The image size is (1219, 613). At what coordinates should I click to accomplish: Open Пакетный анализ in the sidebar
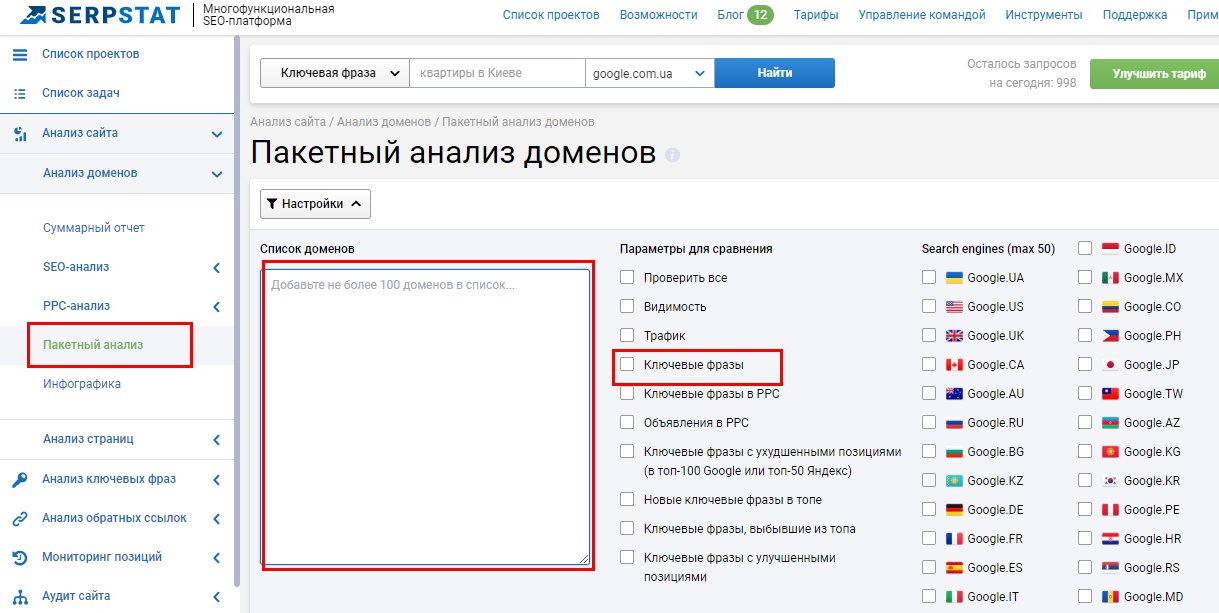tap(93, 345)
